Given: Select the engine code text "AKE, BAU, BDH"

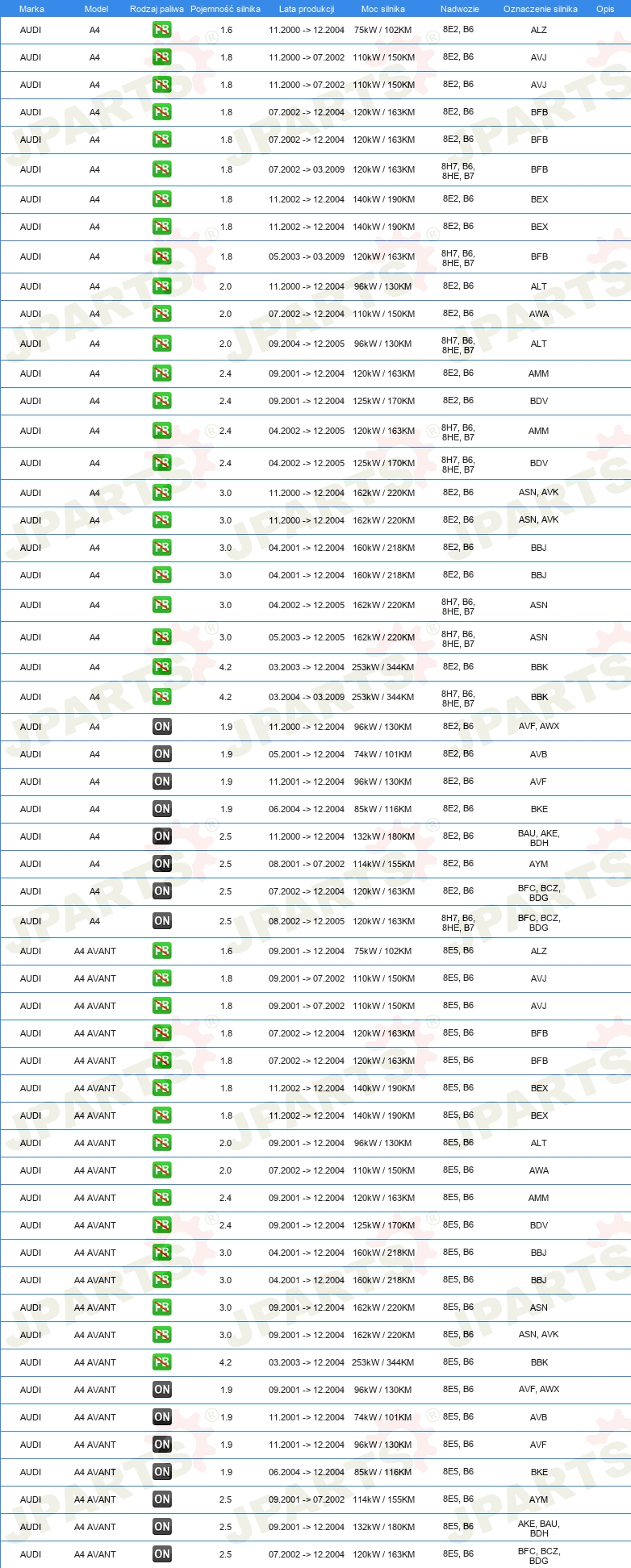Looking at the screenshot, I should click(x=539, y=1528).
